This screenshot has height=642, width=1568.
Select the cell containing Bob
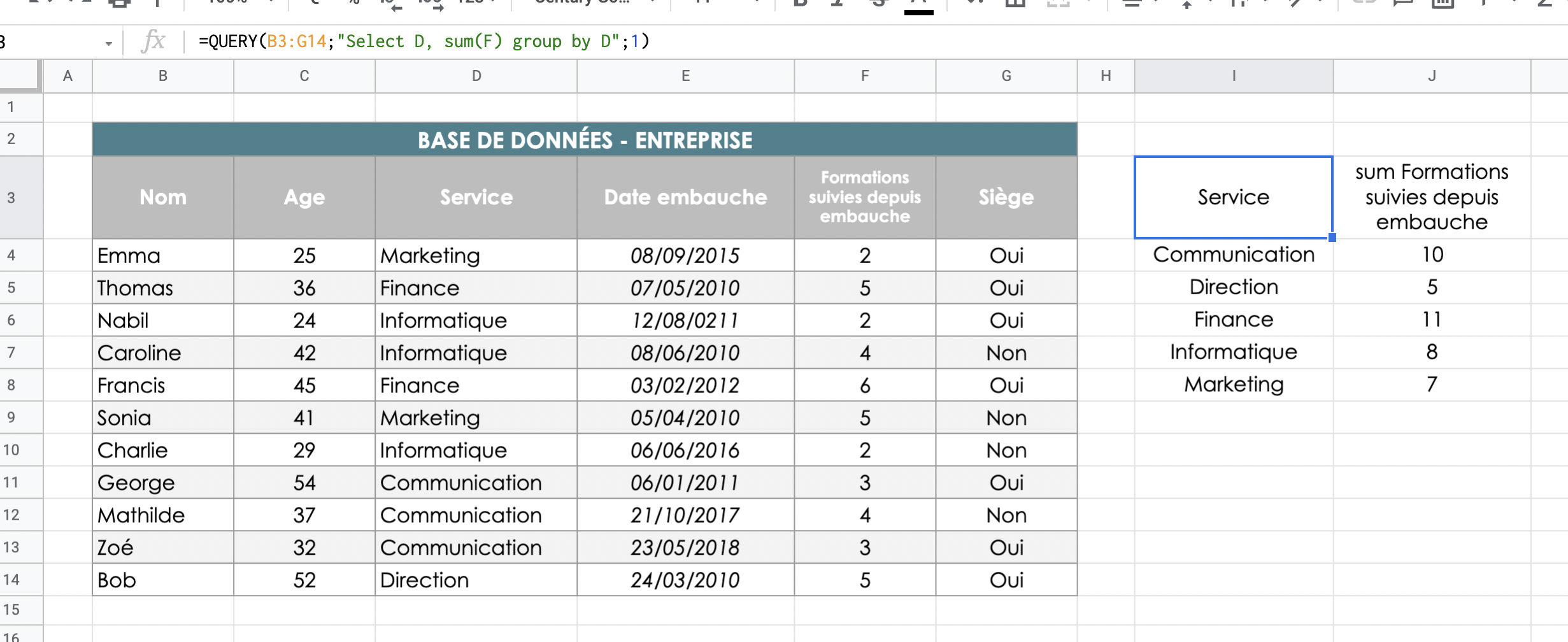click(163, 580)
